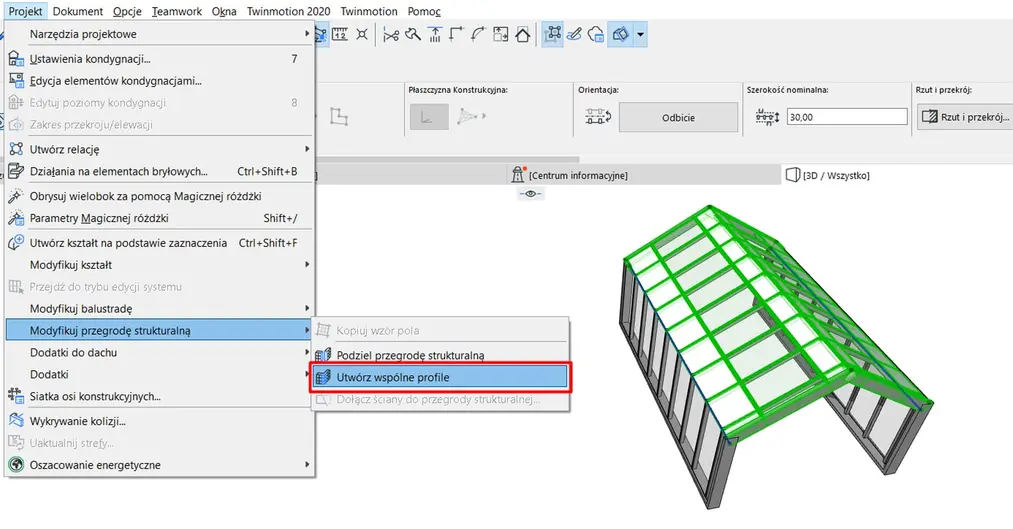Click the polygon geometry method icon

[x=339, y=117]
